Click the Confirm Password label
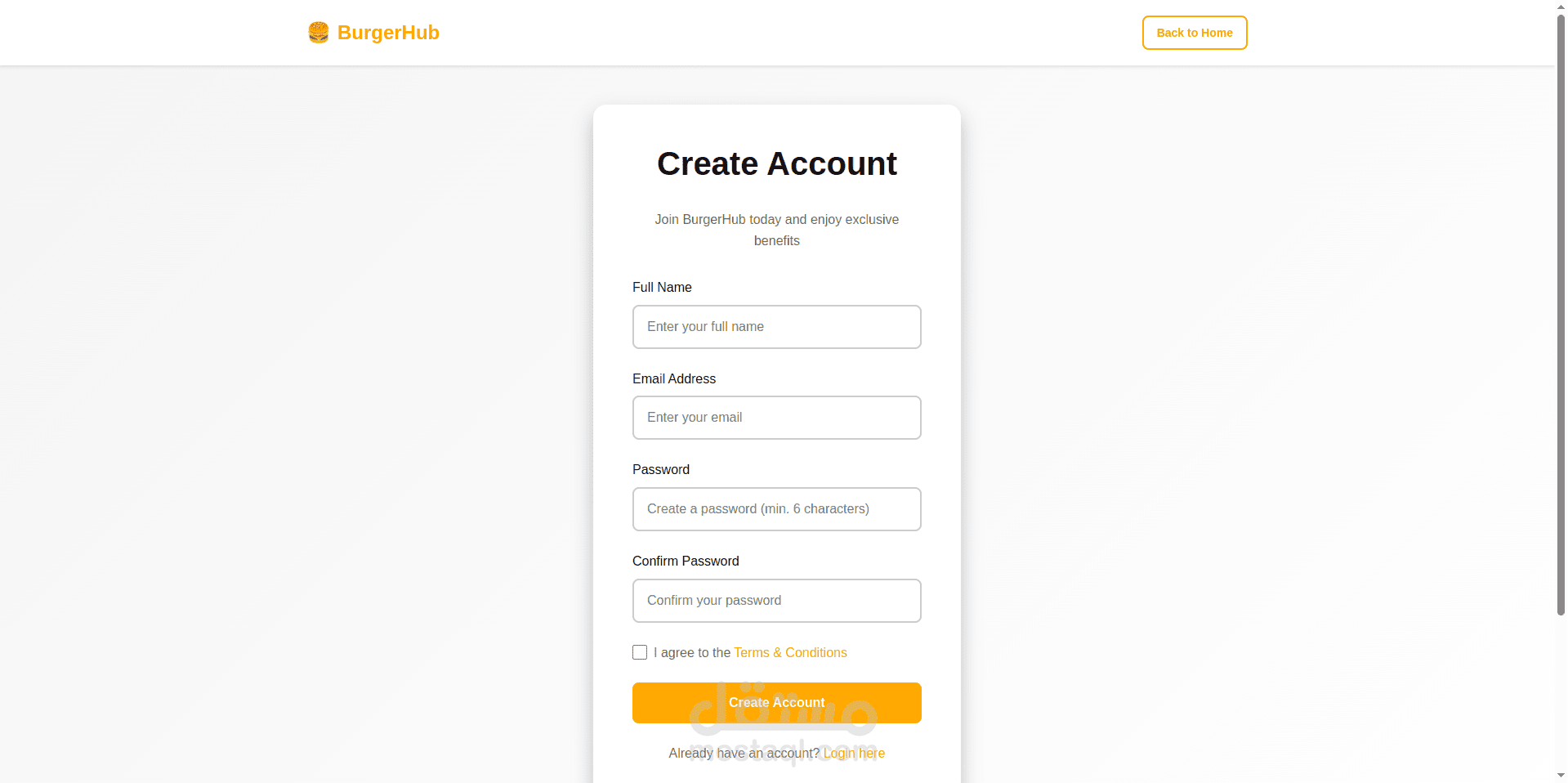This screenshot has height=783, width=1568. (686, 562)
